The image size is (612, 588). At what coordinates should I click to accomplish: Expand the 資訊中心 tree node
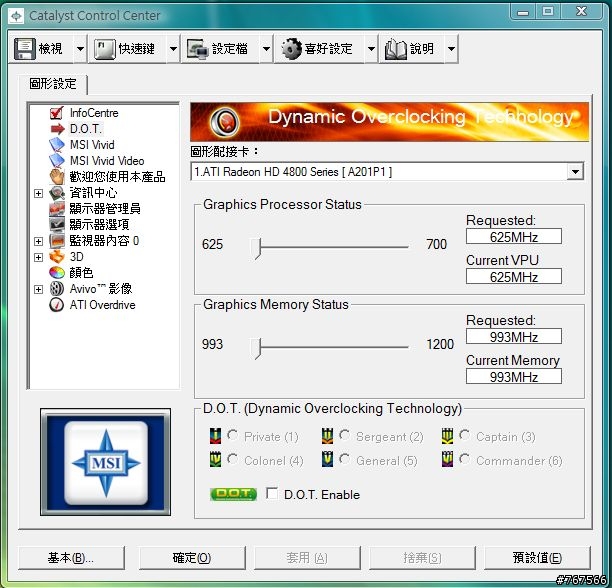38,193
